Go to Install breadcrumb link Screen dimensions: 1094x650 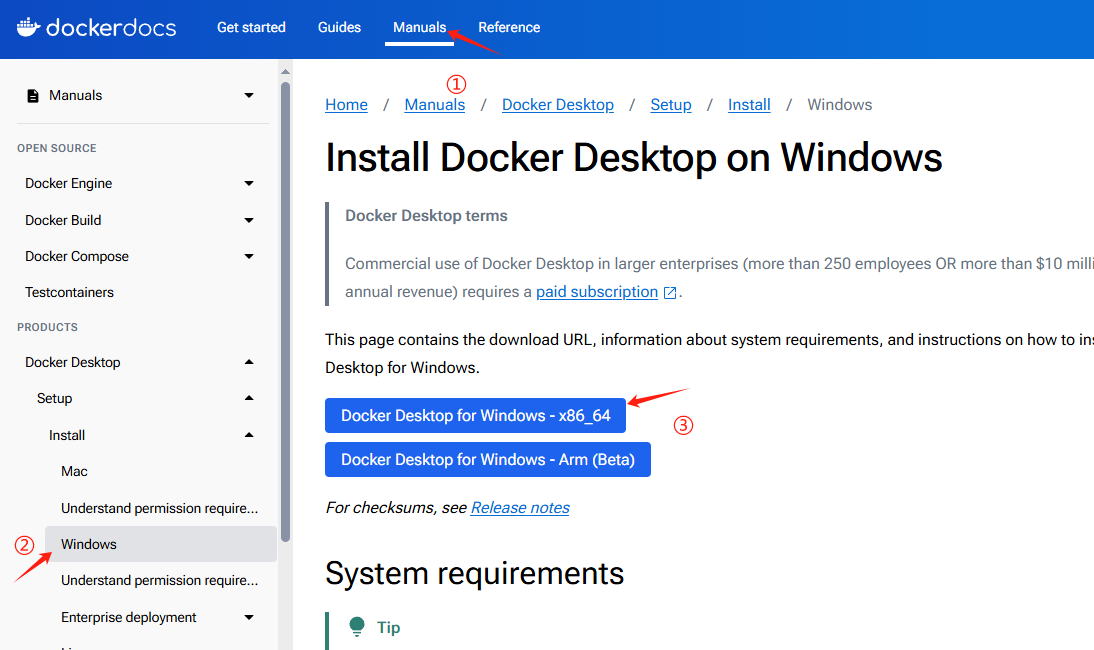[x=749, y=105]
